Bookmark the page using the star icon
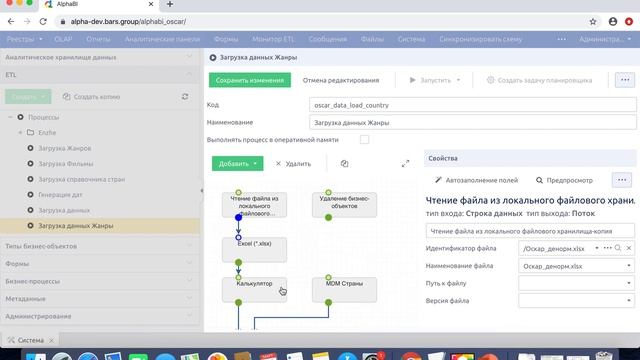 pyautogui.click(x=593, y=22)
